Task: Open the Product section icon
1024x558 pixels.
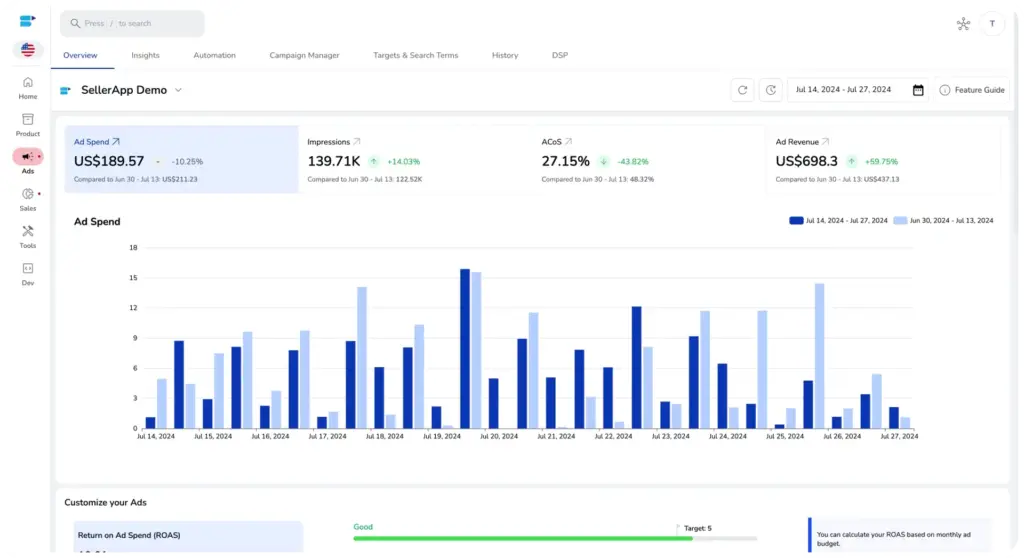Action: click(28, 120)
